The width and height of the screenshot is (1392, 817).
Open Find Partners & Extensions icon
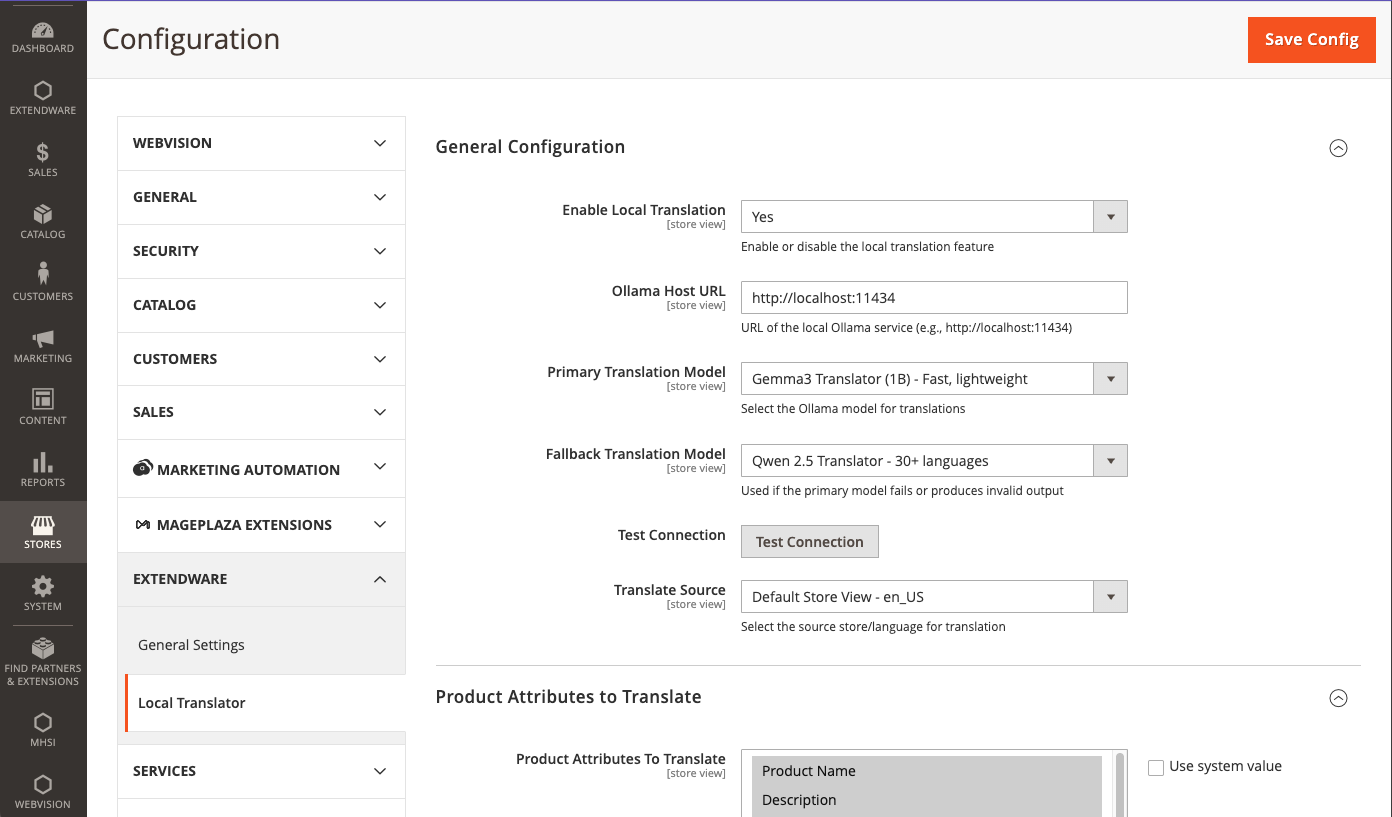pyautogui.click(x=43, y=658)
